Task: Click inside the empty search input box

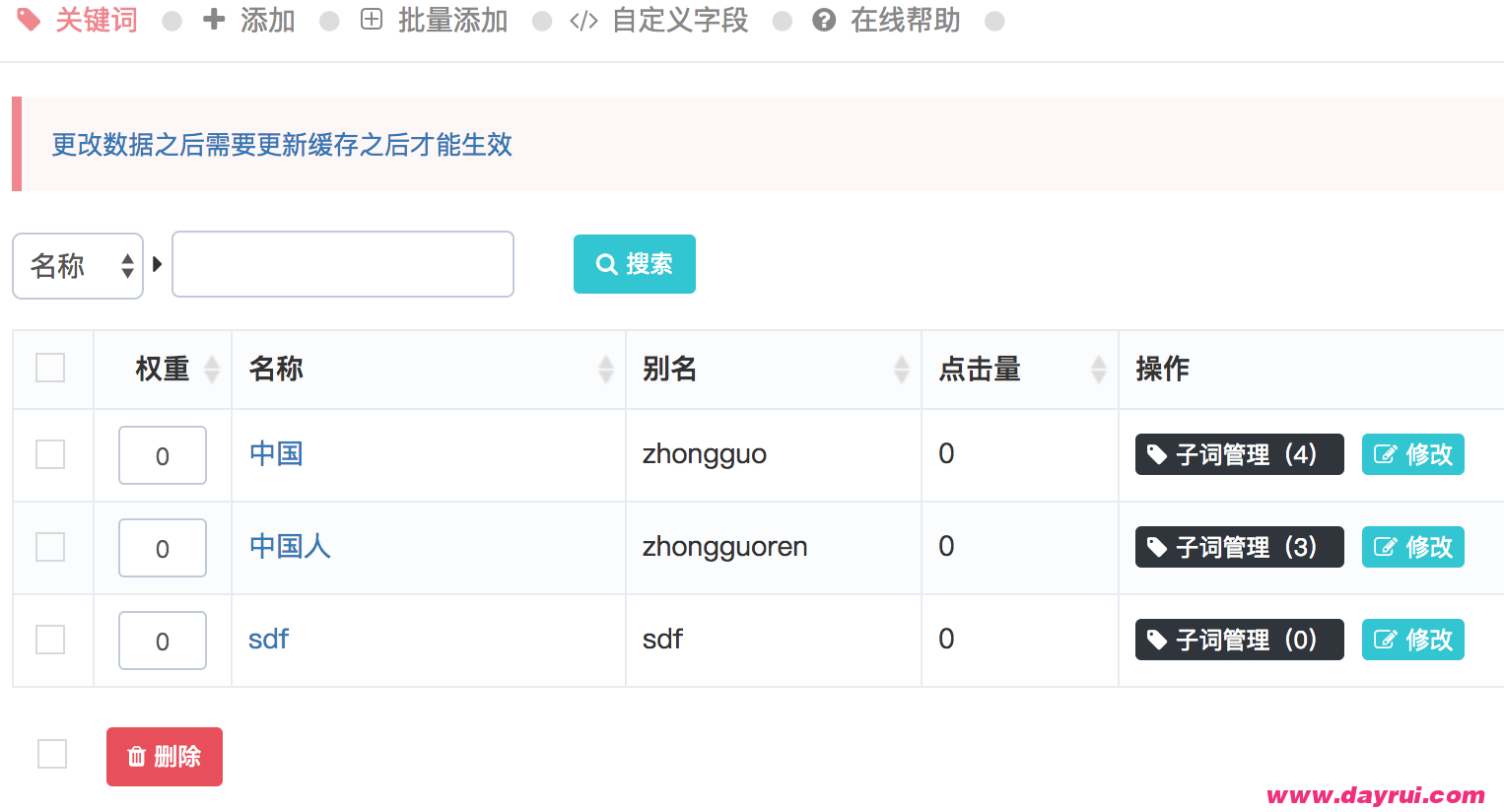Action: [x=342, y=263]
